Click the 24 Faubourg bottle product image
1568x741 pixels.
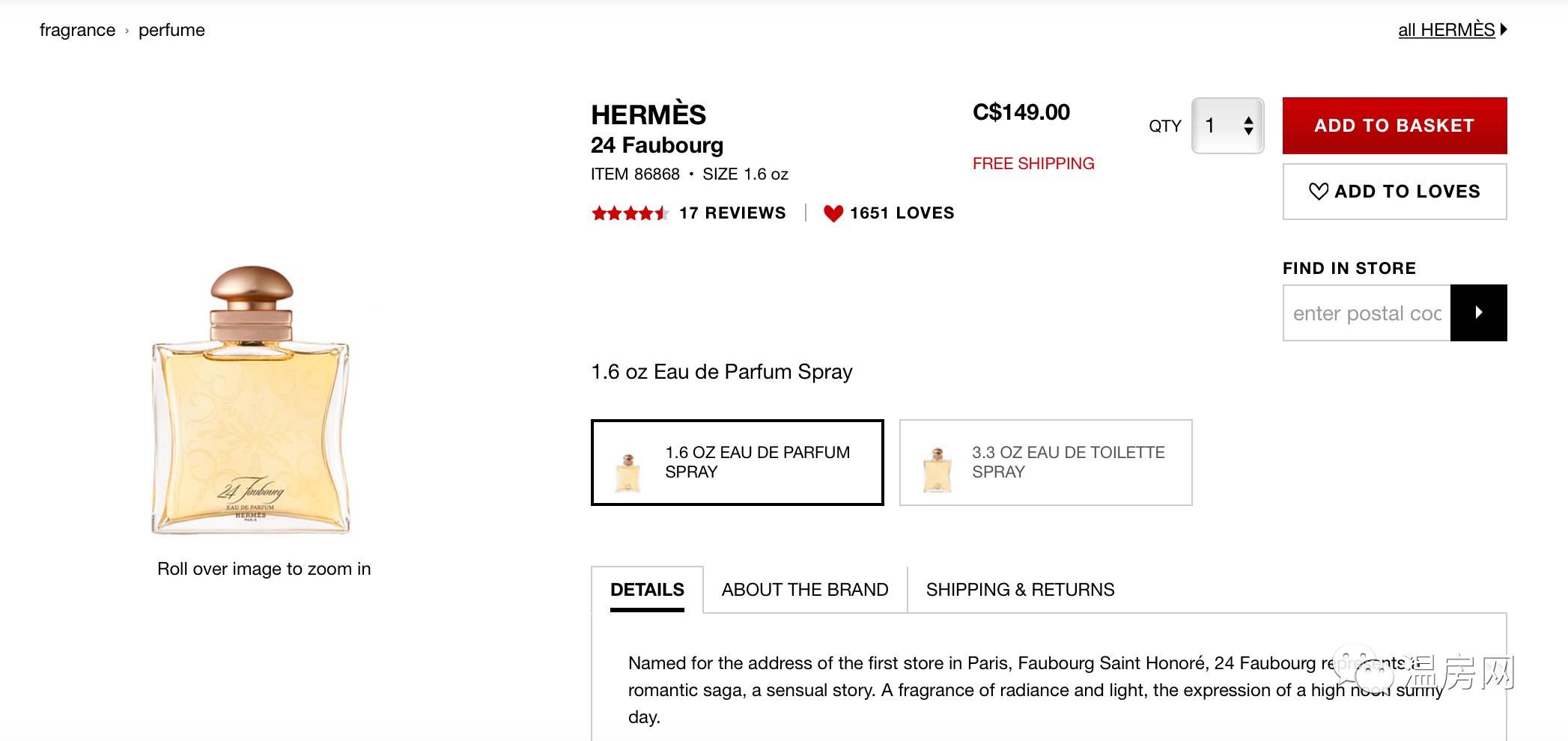(251, 400)
